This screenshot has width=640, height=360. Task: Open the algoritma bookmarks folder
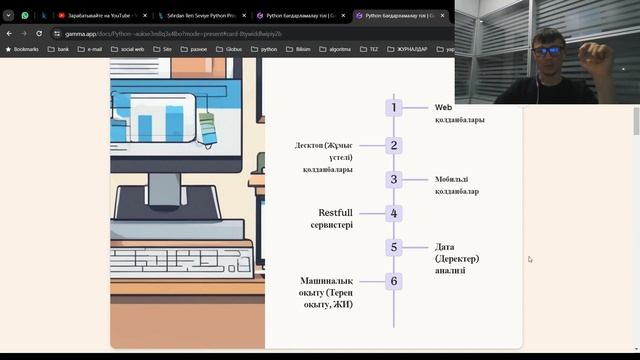[335, 49]
